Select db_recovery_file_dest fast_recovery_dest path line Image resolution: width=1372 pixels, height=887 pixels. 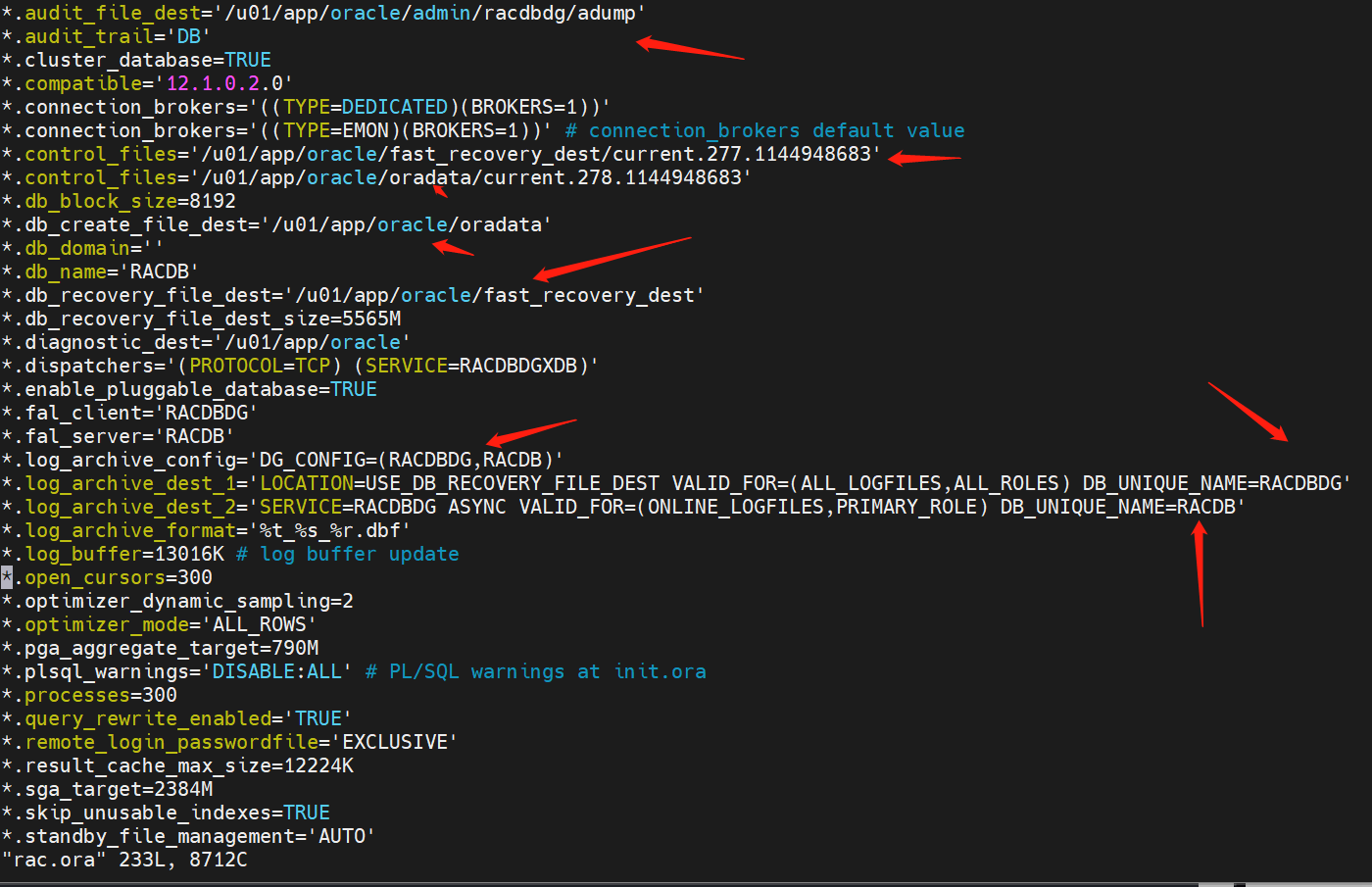point(353,295)
